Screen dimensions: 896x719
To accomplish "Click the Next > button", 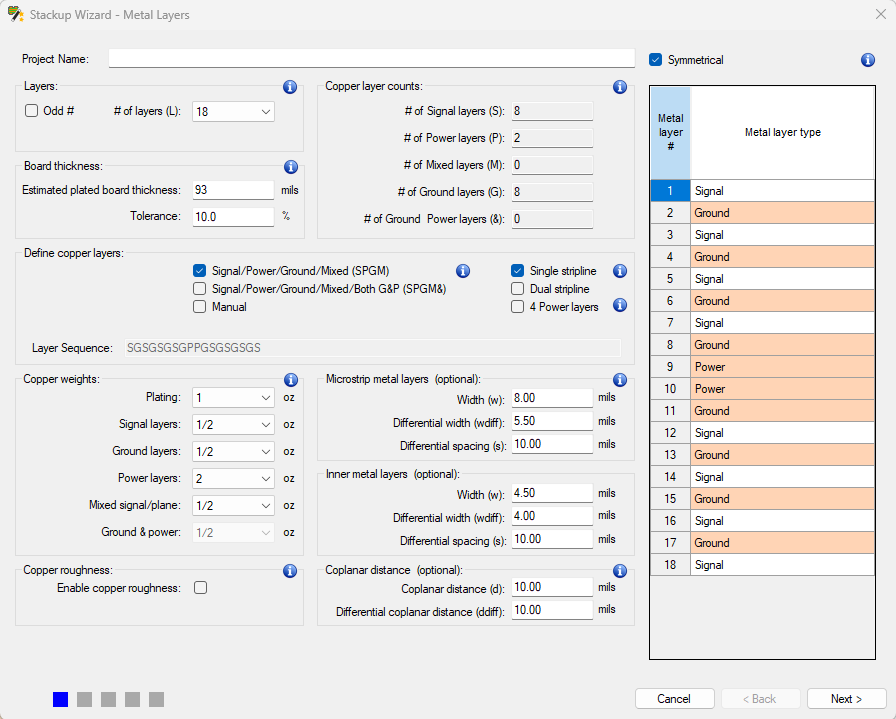I will tap(846, 698).
